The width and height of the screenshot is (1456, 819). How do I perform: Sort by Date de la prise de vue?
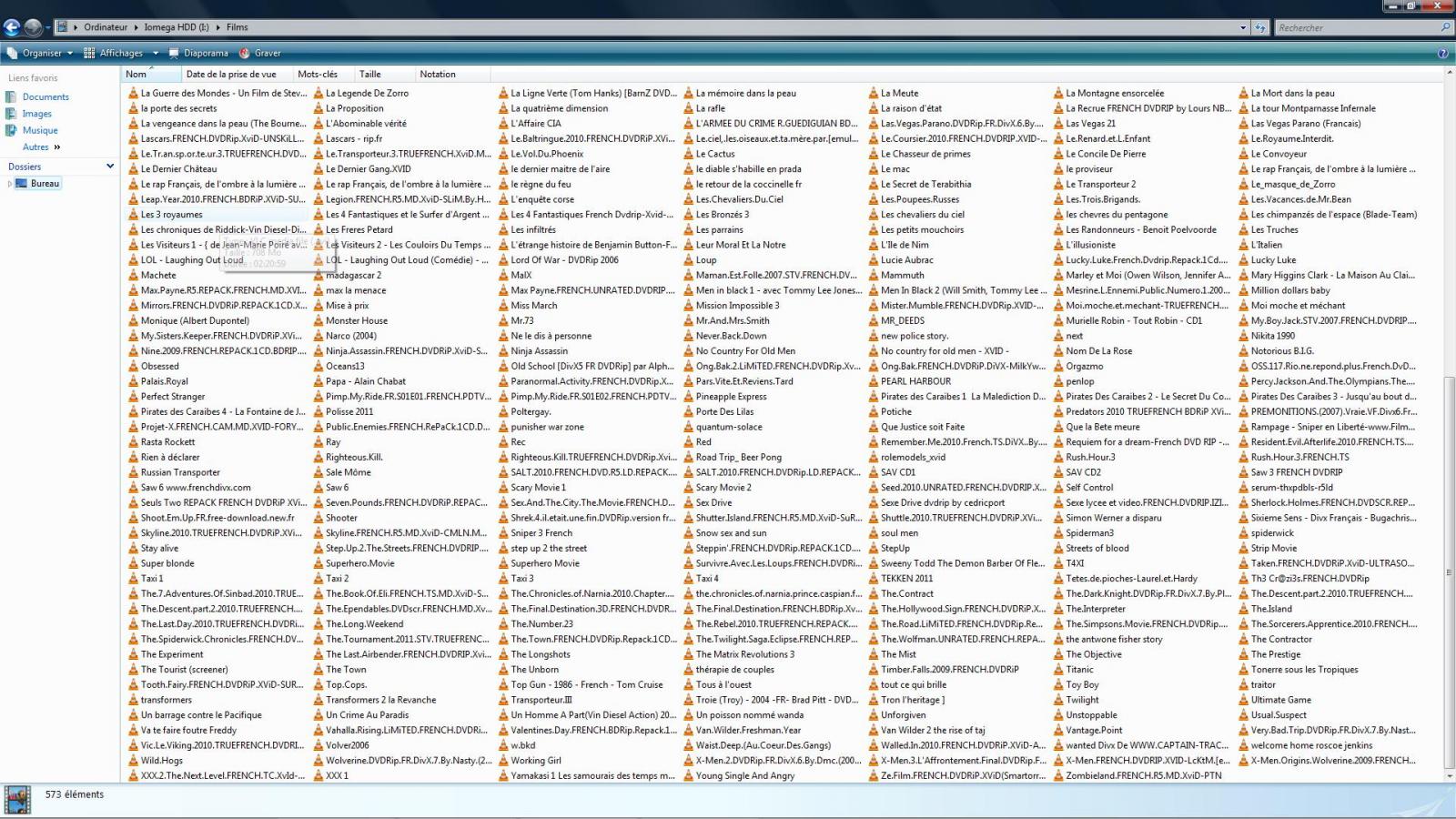(236, 74)
